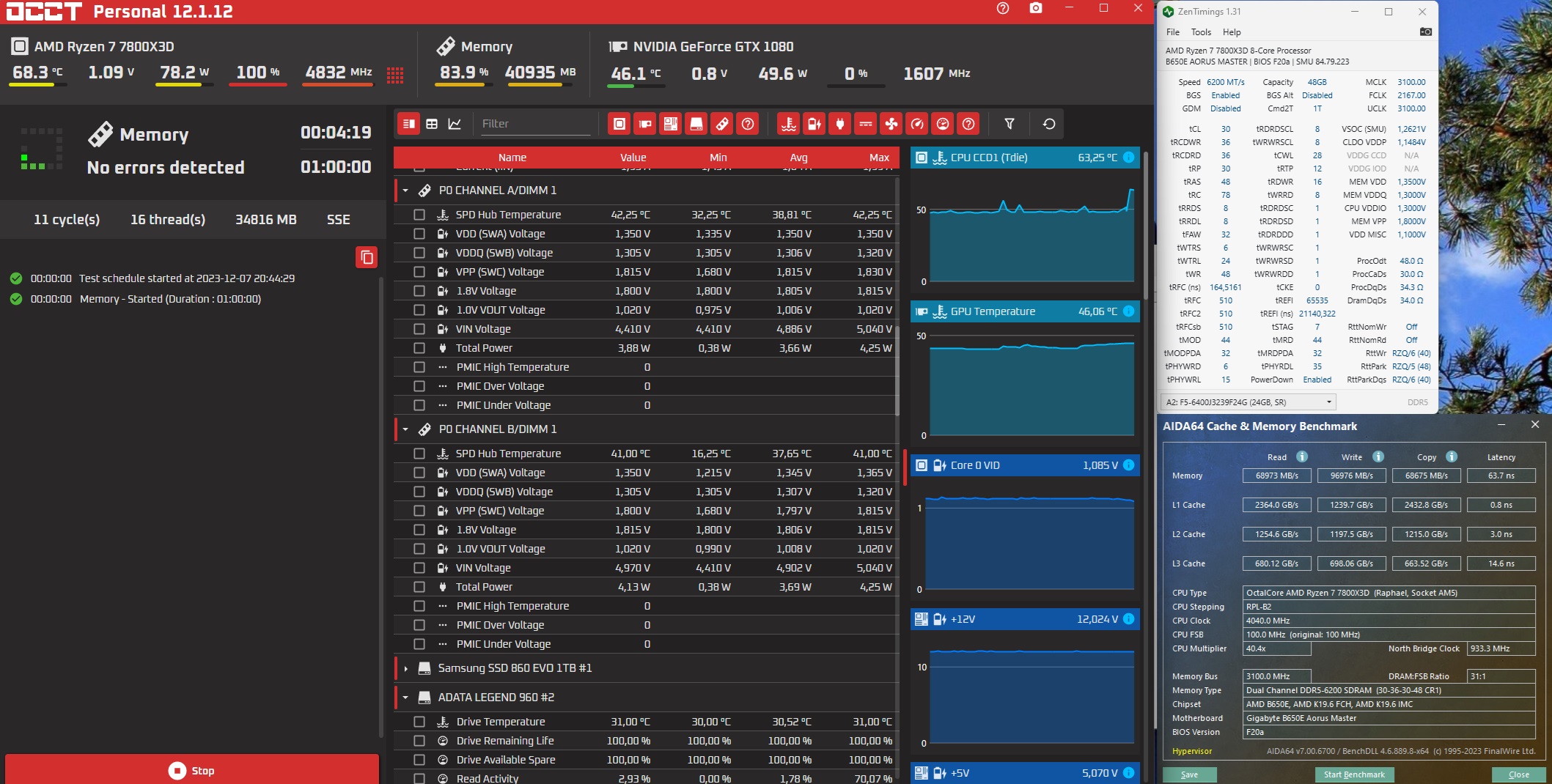Click the funnel filter icon
Viewport: 1552px width, 784px height.
pyautogui.click(x=1009, y=124)
